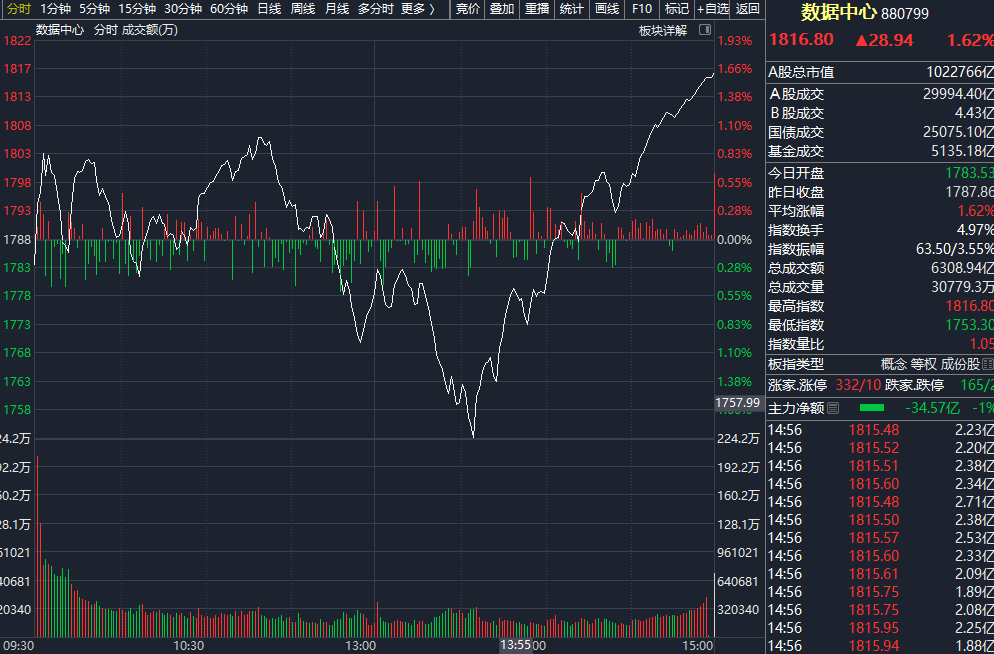Select the 60分钟 period tab
The width and height of the screenshot is (994, 654).
229,9
